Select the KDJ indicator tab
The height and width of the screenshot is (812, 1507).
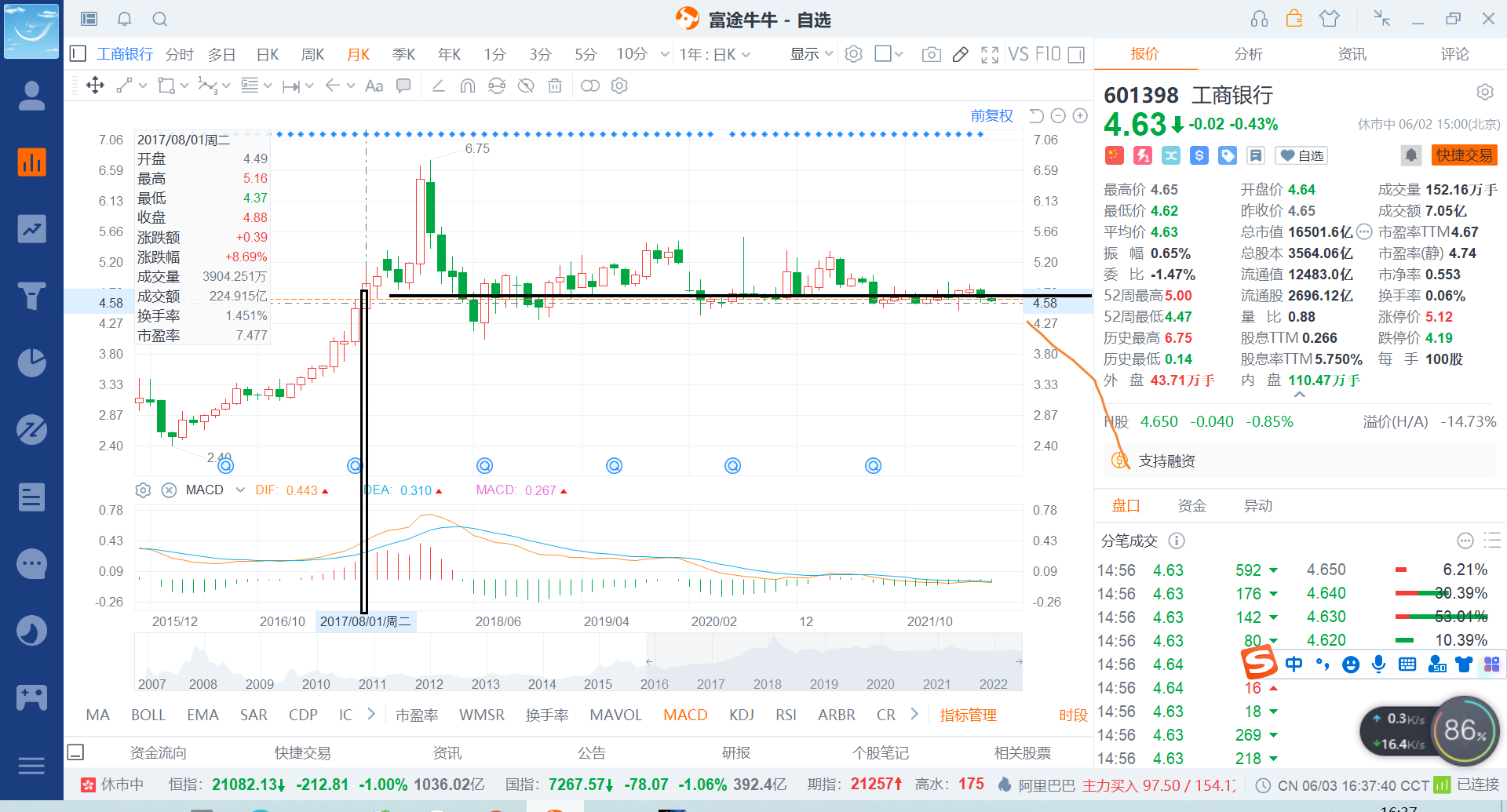pyautogui.click(x=742, y=715)
